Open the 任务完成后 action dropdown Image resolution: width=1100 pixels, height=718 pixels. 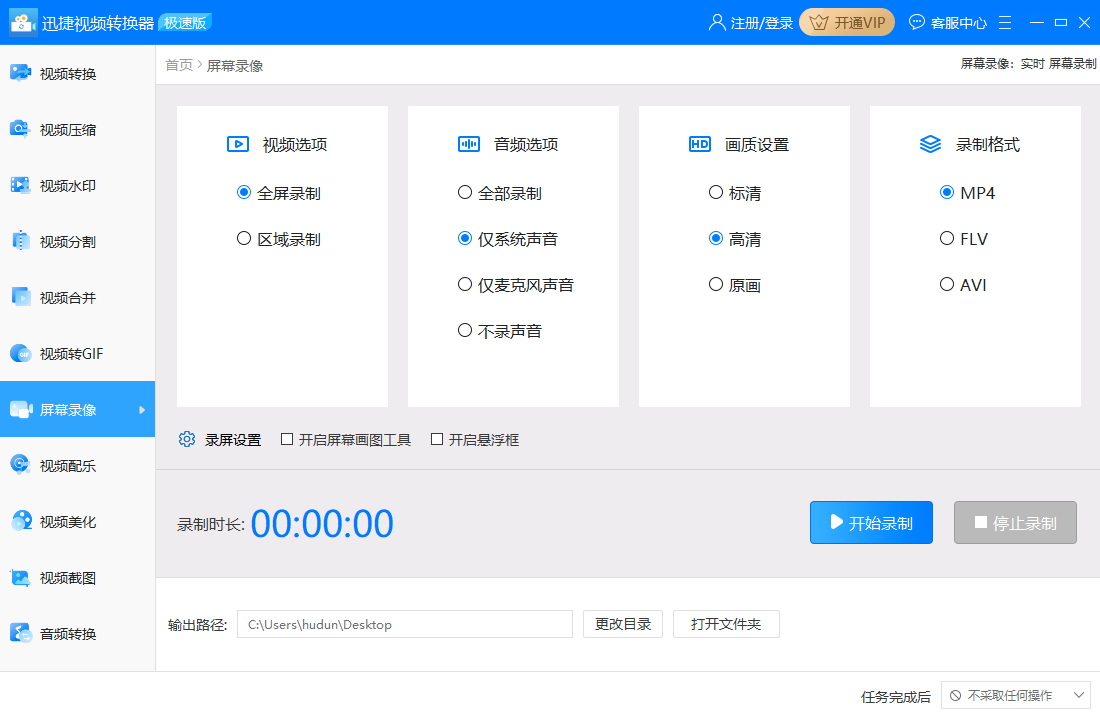click(x=1015, y=695)
